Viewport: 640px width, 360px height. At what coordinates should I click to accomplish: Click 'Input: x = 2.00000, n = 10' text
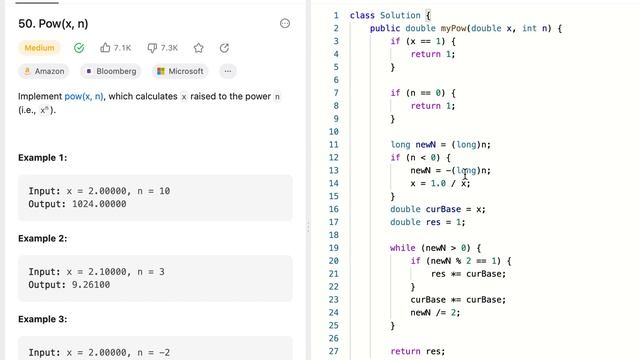(99, 191)
